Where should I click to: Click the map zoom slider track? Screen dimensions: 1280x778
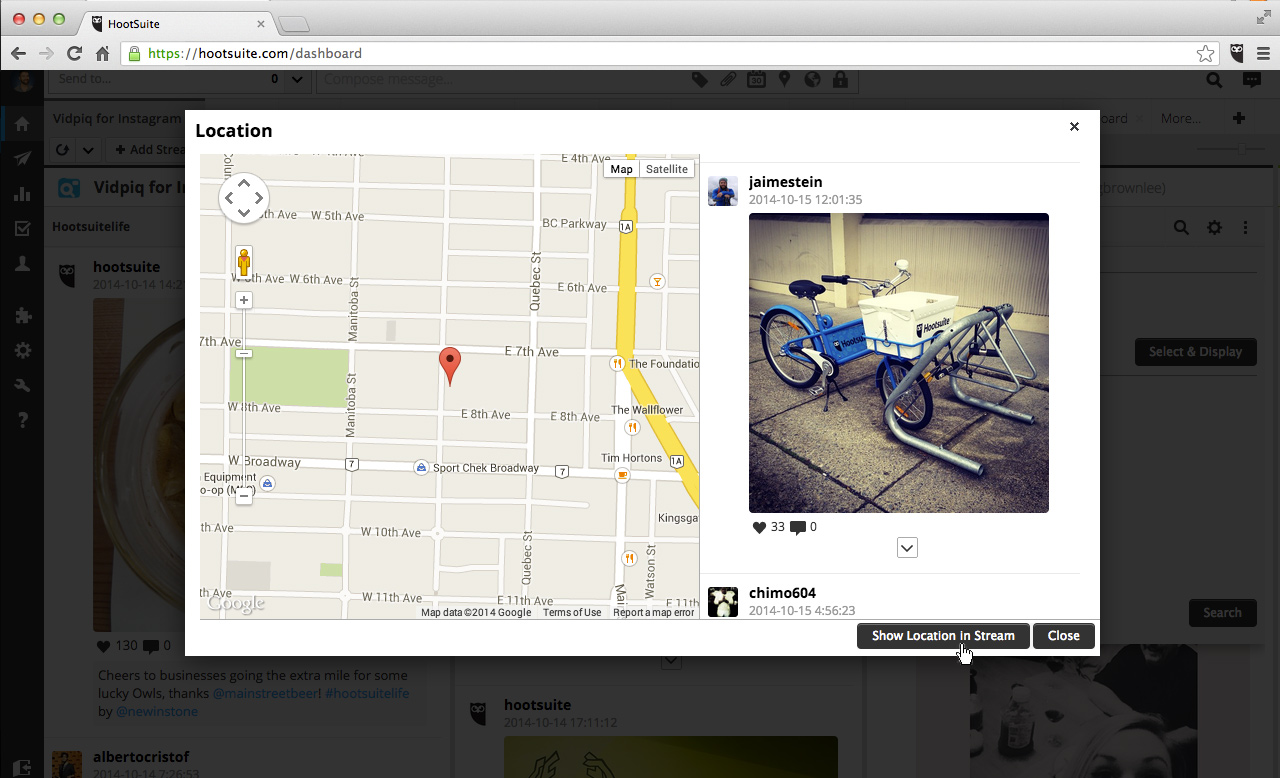244,398
